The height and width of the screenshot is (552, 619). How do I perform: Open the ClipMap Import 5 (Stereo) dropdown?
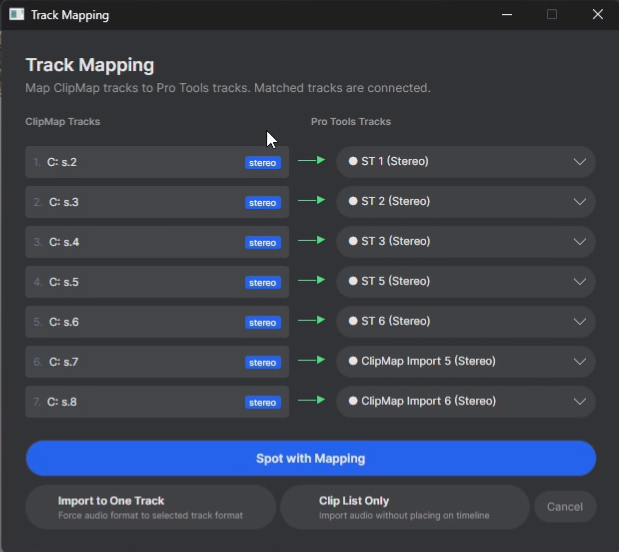[466, 361]
